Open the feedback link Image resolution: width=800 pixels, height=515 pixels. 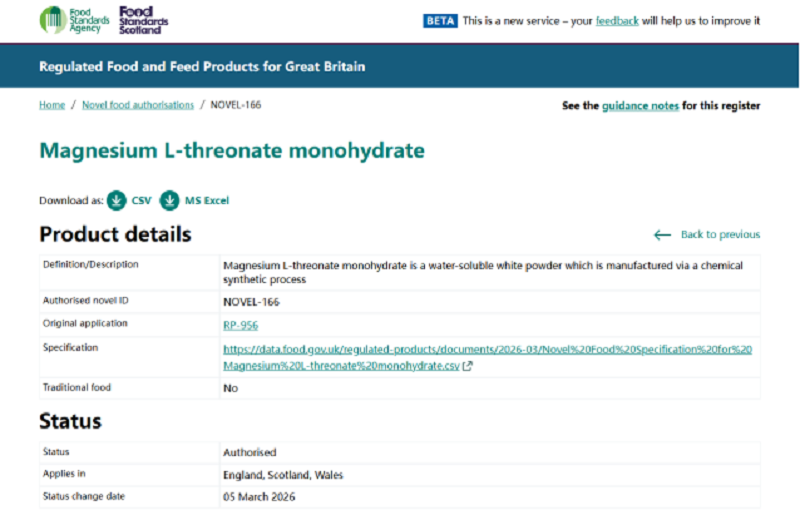coord(617,20)
